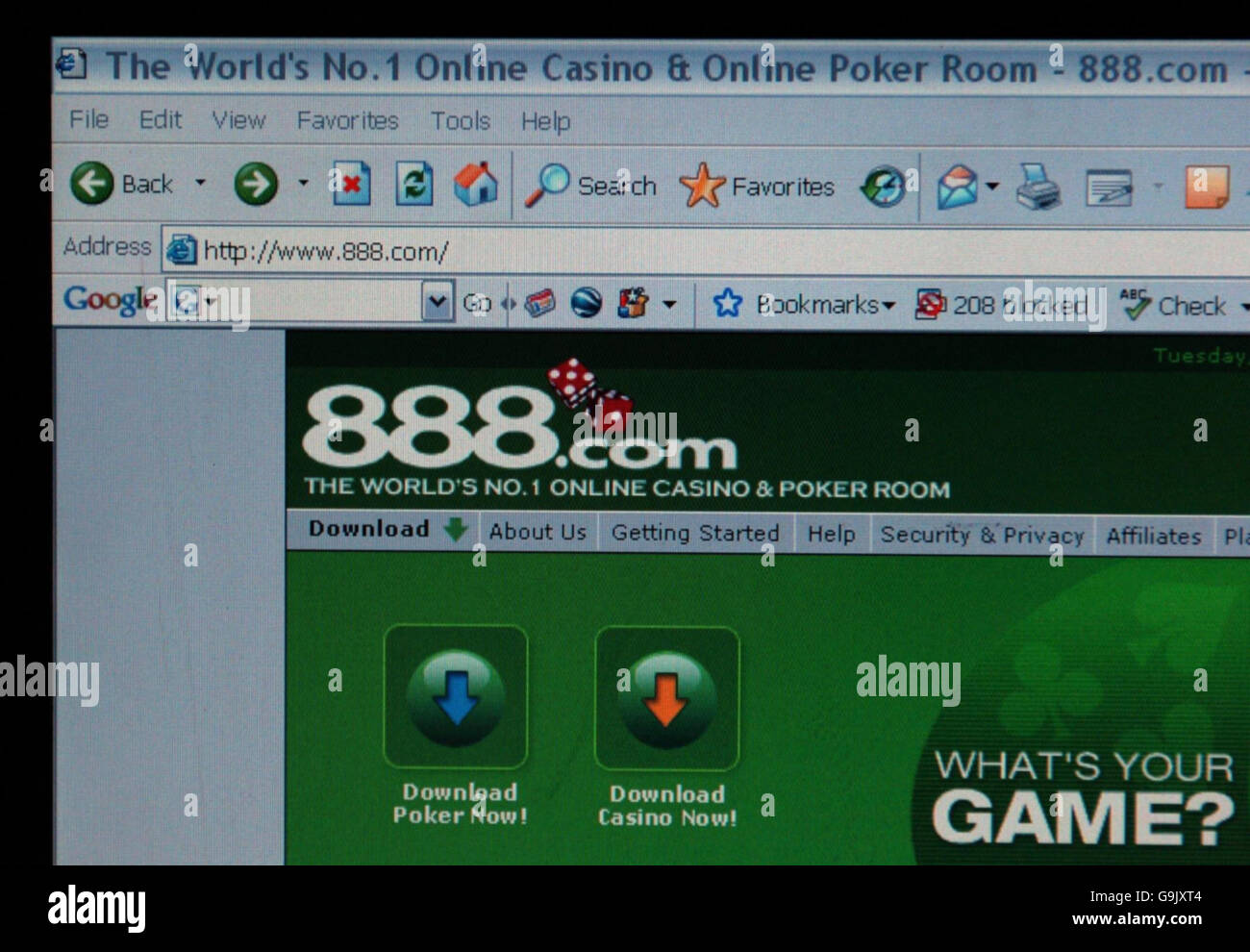Open the Forward history dropdown arrow
This screenshot has height=952, width=1250.
point(303,182)
